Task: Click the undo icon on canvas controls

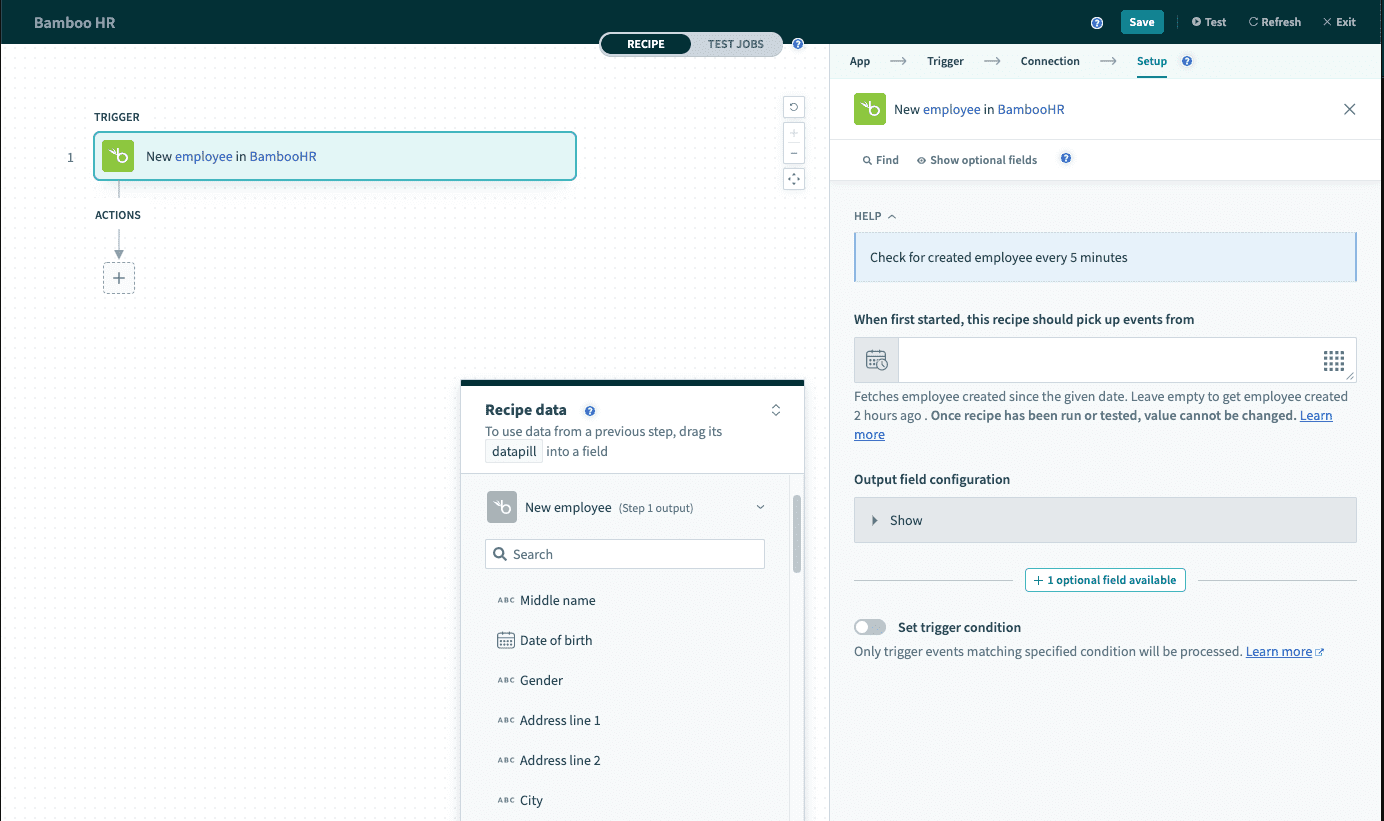Action: 794,107
